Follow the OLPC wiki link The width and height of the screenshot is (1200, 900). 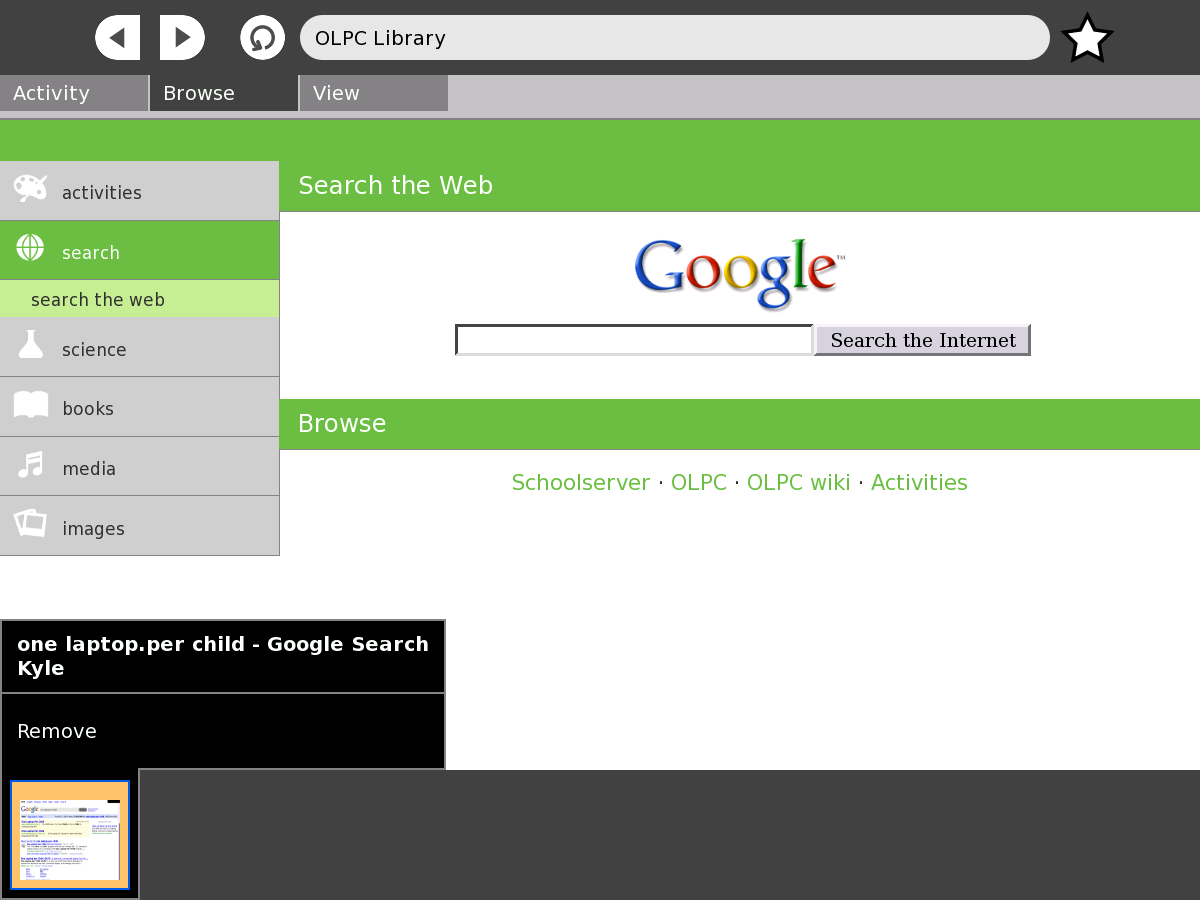tap(798, 483)
